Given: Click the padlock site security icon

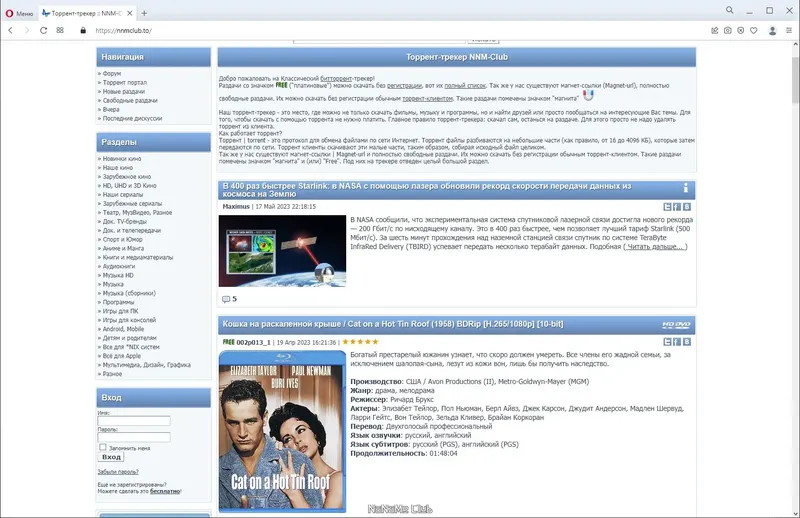Looking at the screenshot, I should pos(83,31).
